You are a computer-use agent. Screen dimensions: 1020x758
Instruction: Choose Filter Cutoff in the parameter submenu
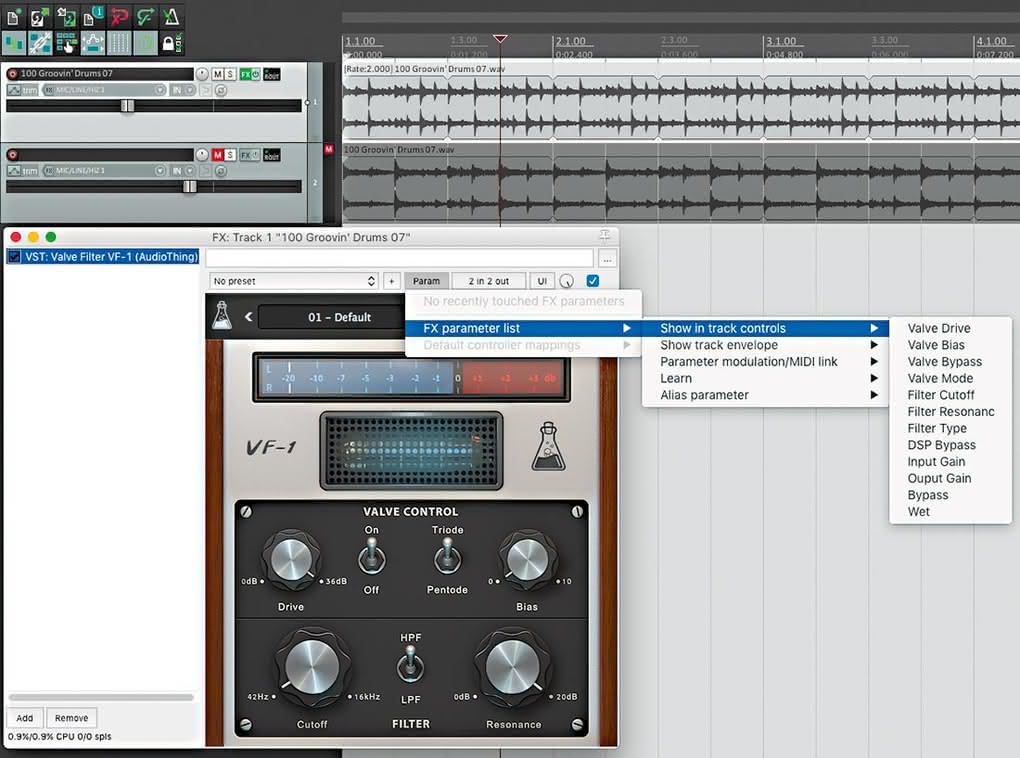950,395
